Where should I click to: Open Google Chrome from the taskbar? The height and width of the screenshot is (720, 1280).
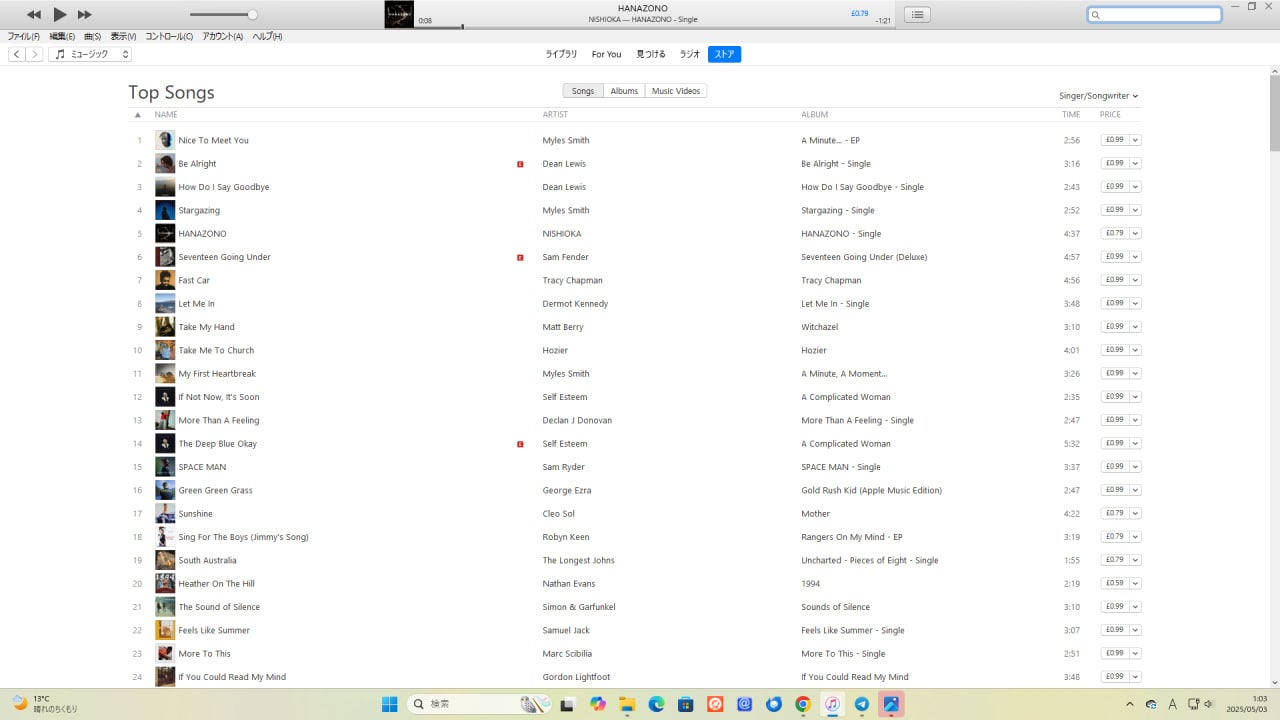(802, 704)
